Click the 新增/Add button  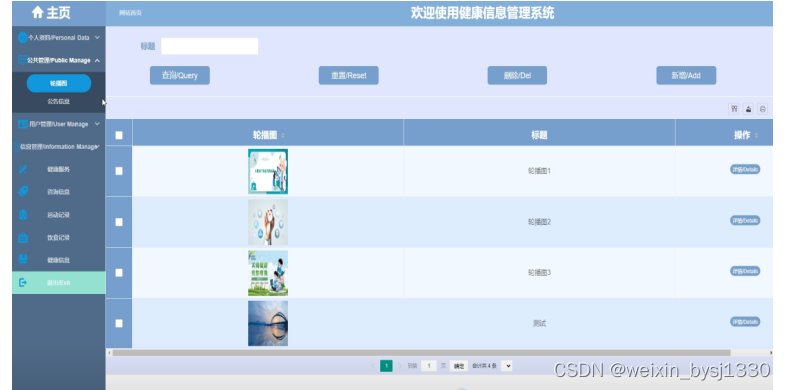coord(686,76)
